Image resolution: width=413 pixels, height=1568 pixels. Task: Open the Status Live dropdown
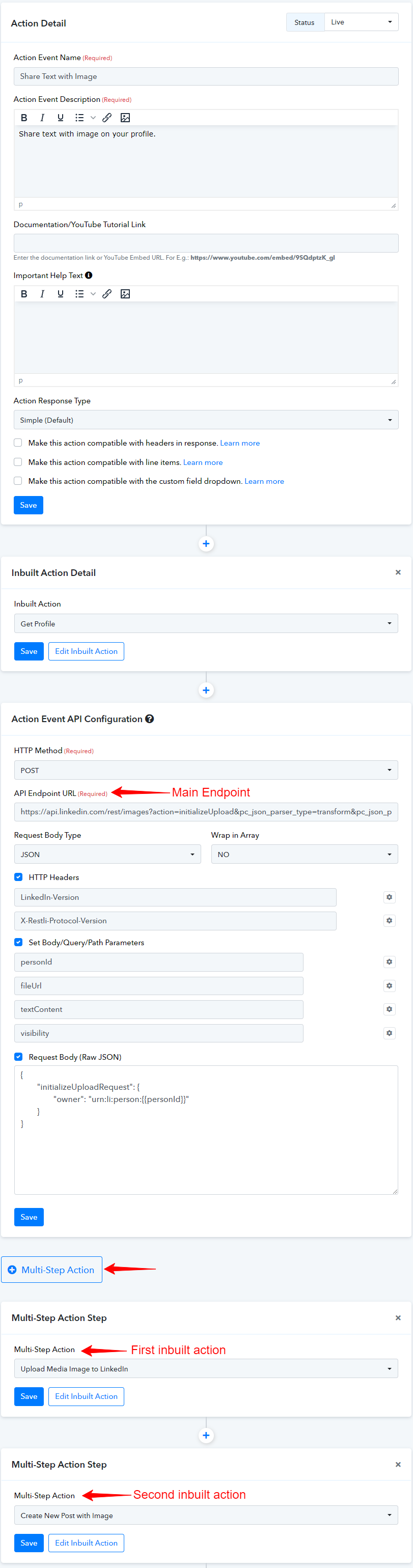(361, 22)
